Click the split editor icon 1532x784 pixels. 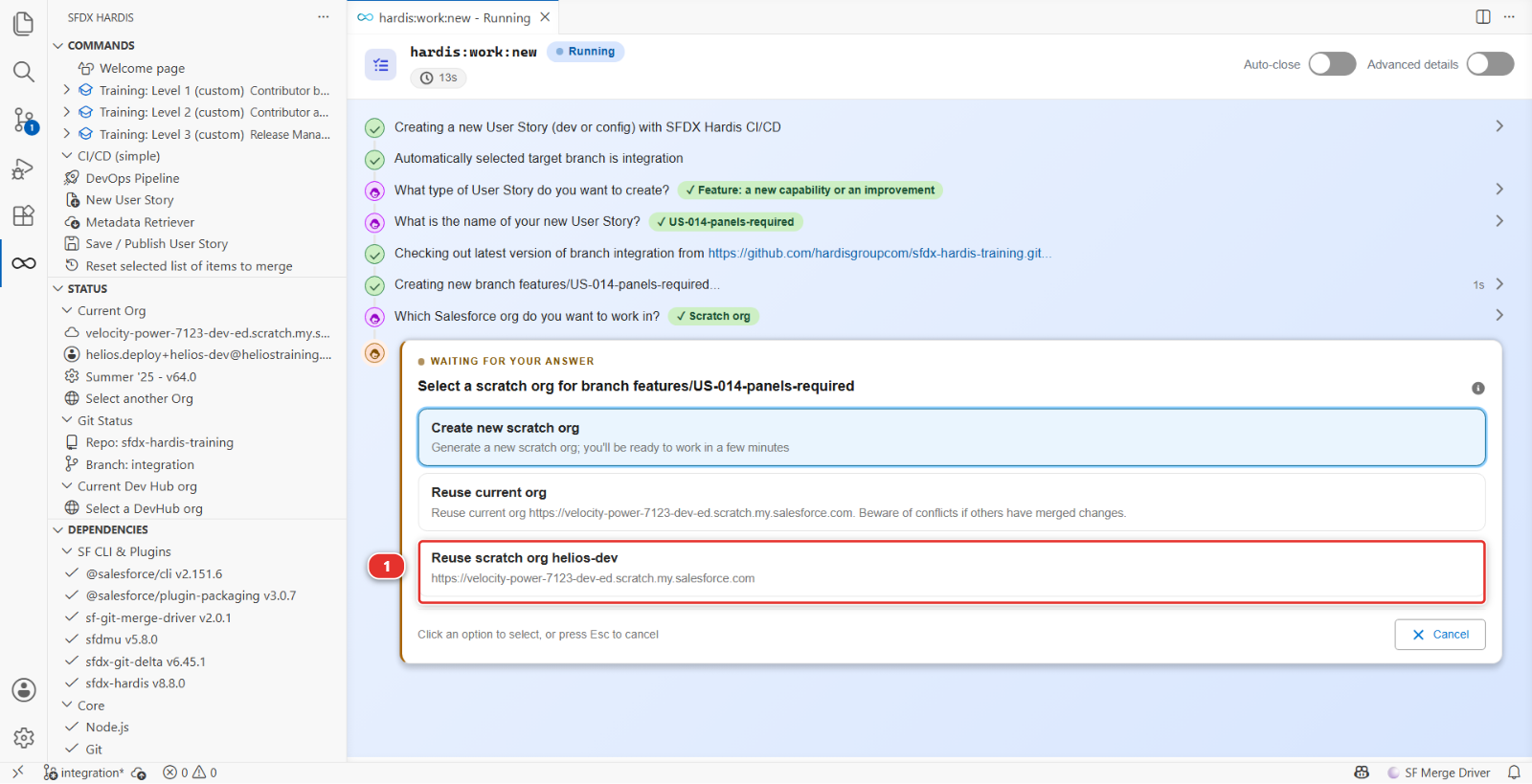1483,17
